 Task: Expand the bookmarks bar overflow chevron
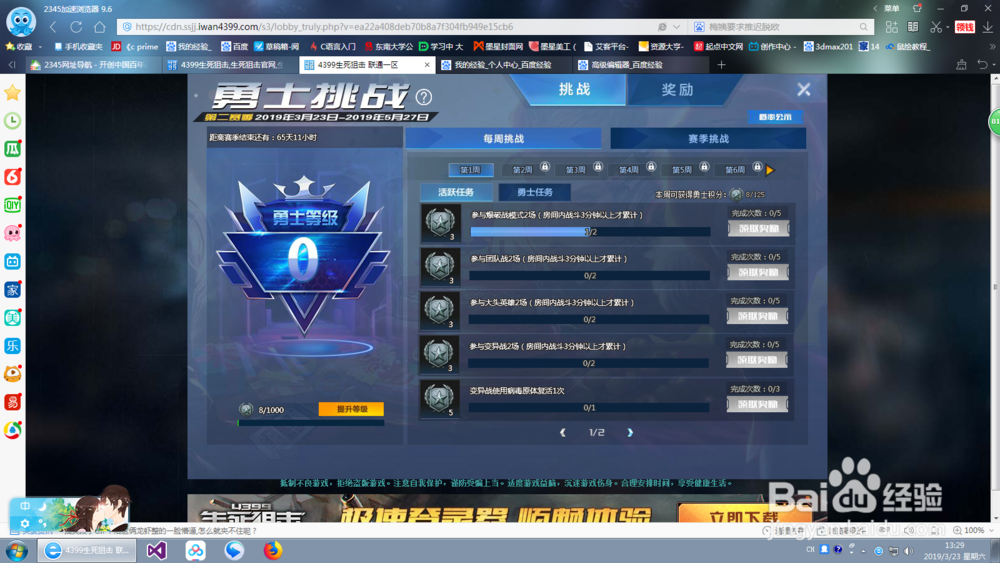tap(992, 47)
